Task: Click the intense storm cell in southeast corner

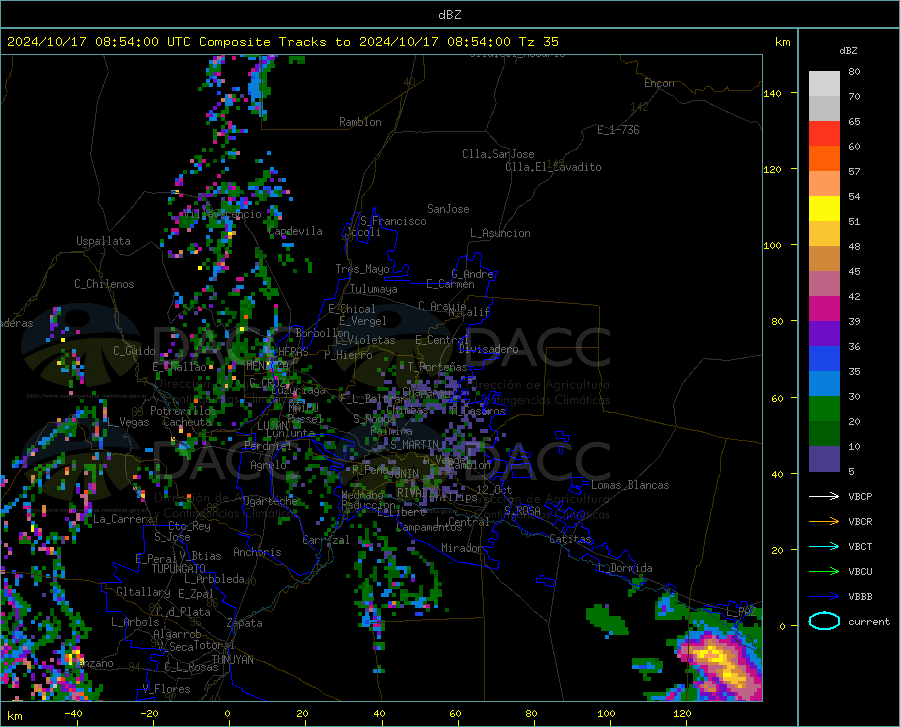Action: coord(719,664)
